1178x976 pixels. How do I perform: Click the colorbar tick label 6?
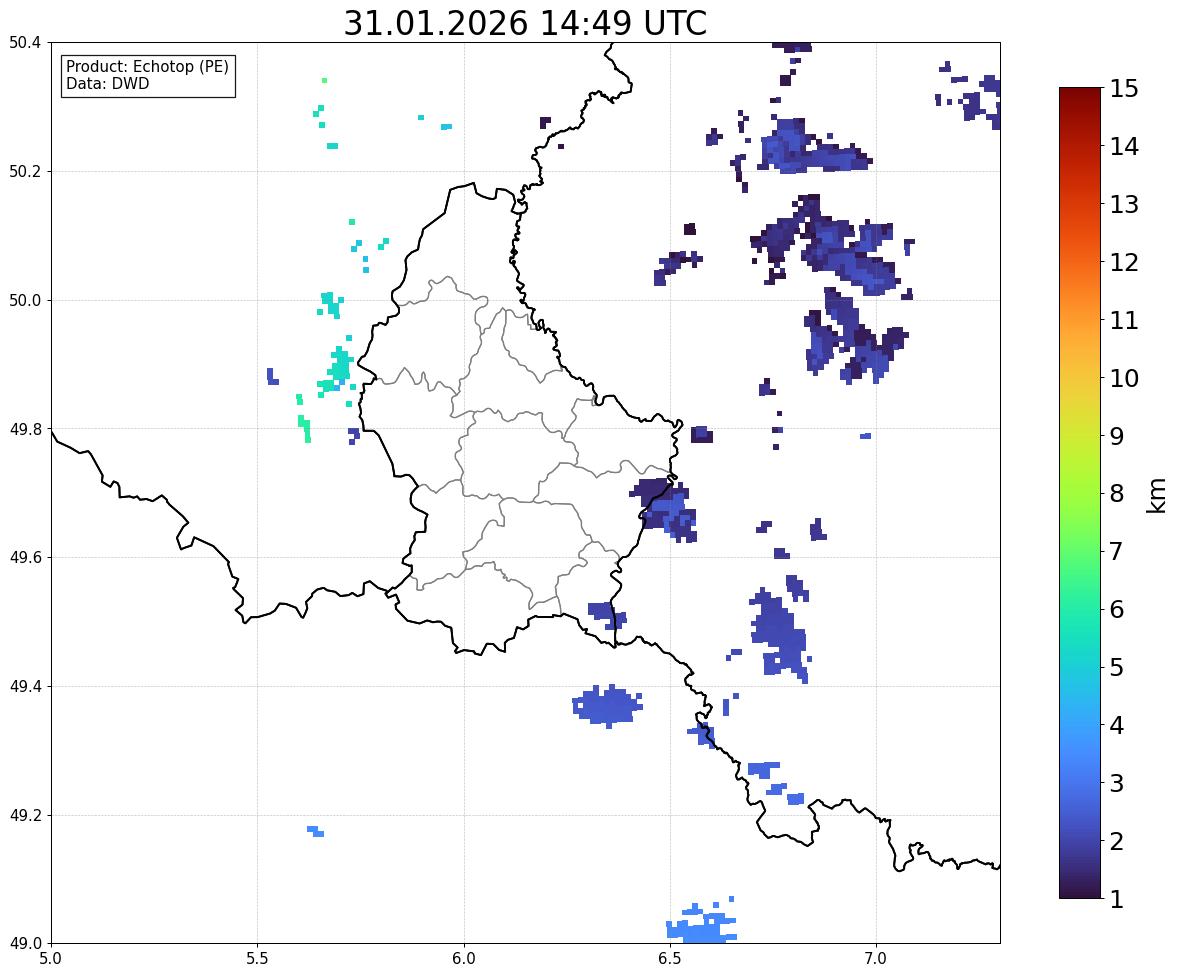(x=1117, y=609)
